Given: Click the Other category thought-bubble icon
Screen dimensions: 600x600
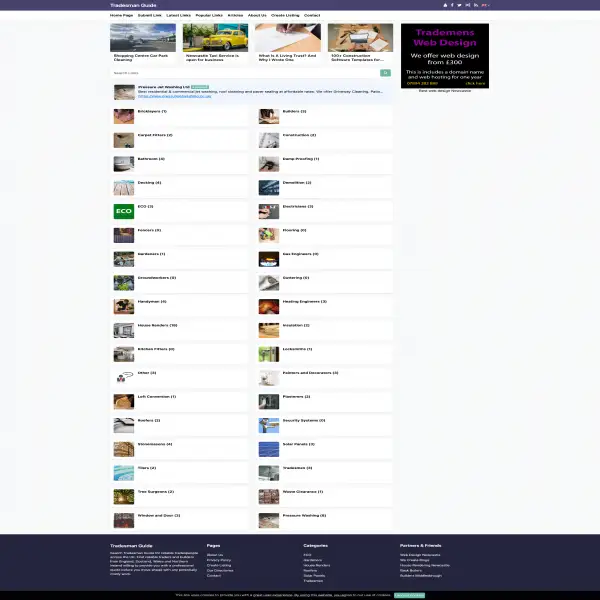Looking at the screenshot, I should pyautogui.click(x=124, y=378).
